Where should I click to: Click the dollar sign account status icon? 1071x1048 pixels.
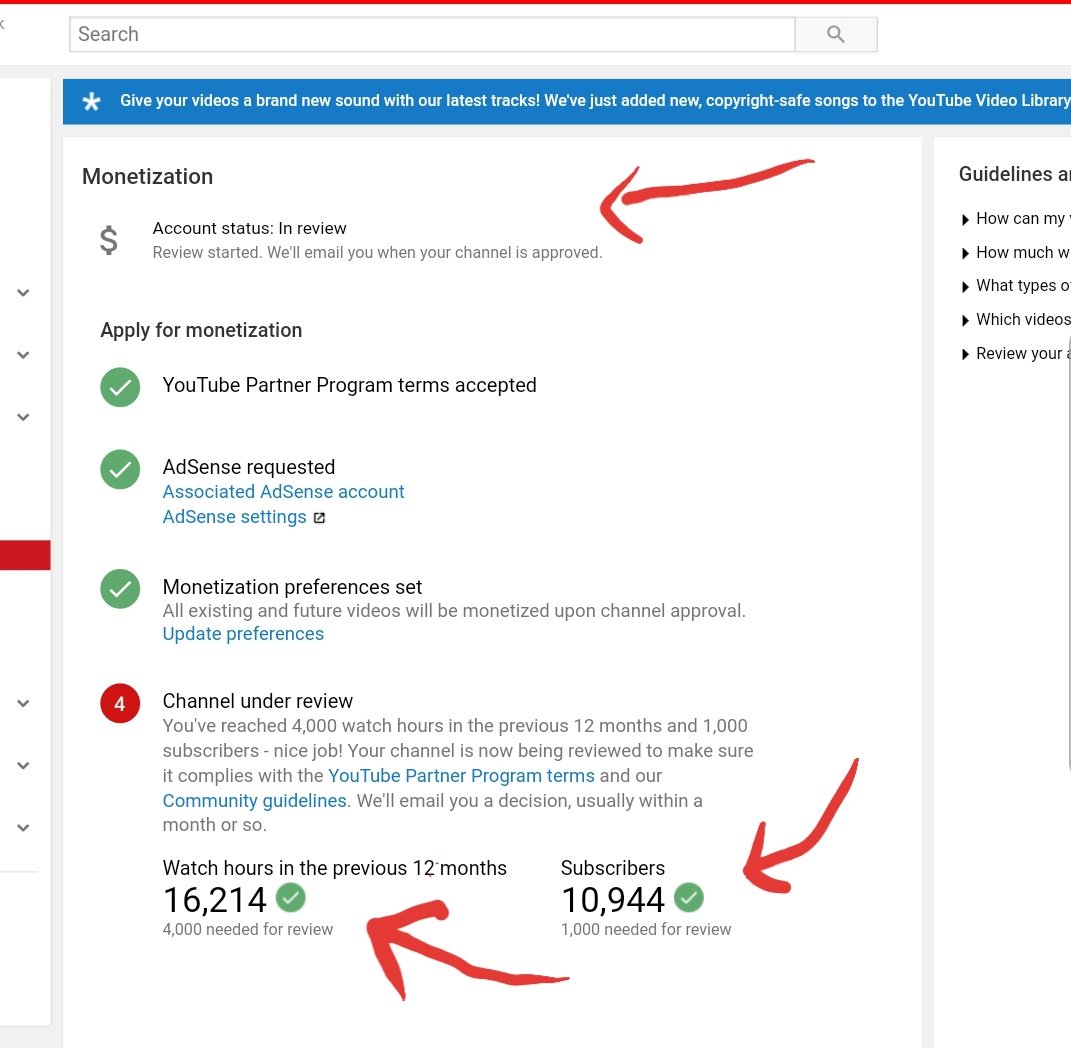click(x=109, y=240)
